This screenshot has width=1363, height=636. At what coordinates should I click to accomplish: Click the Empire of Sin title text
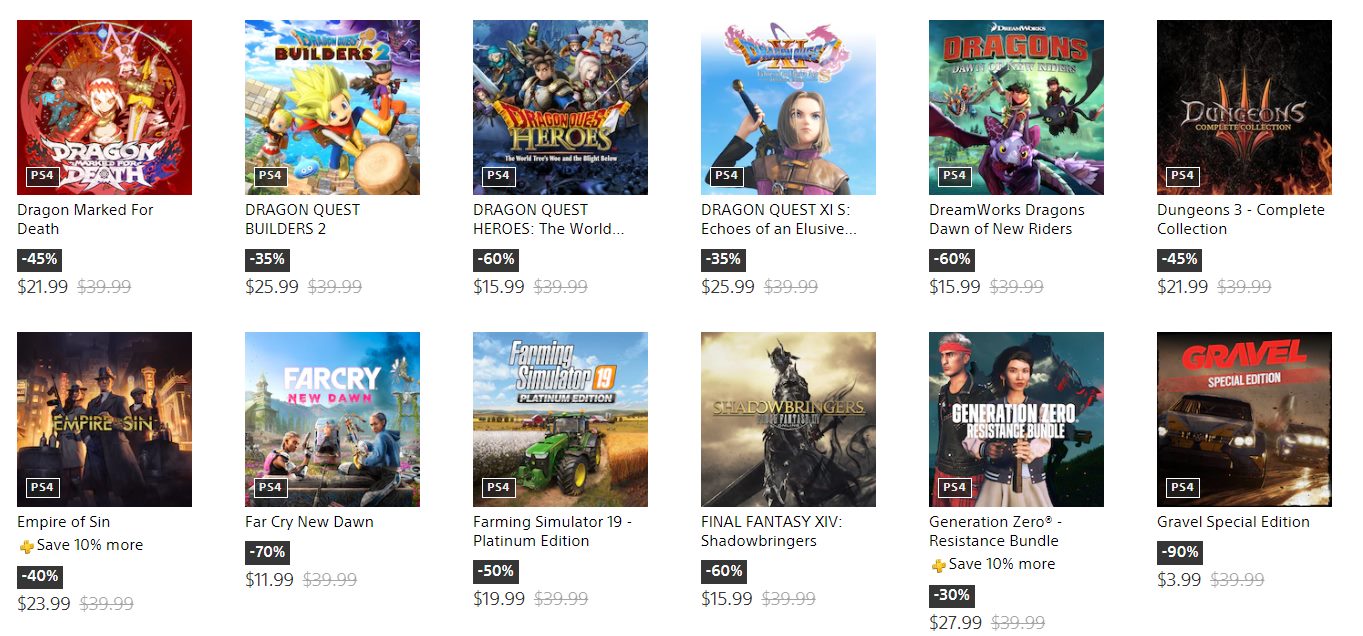[x=63, y=522]
